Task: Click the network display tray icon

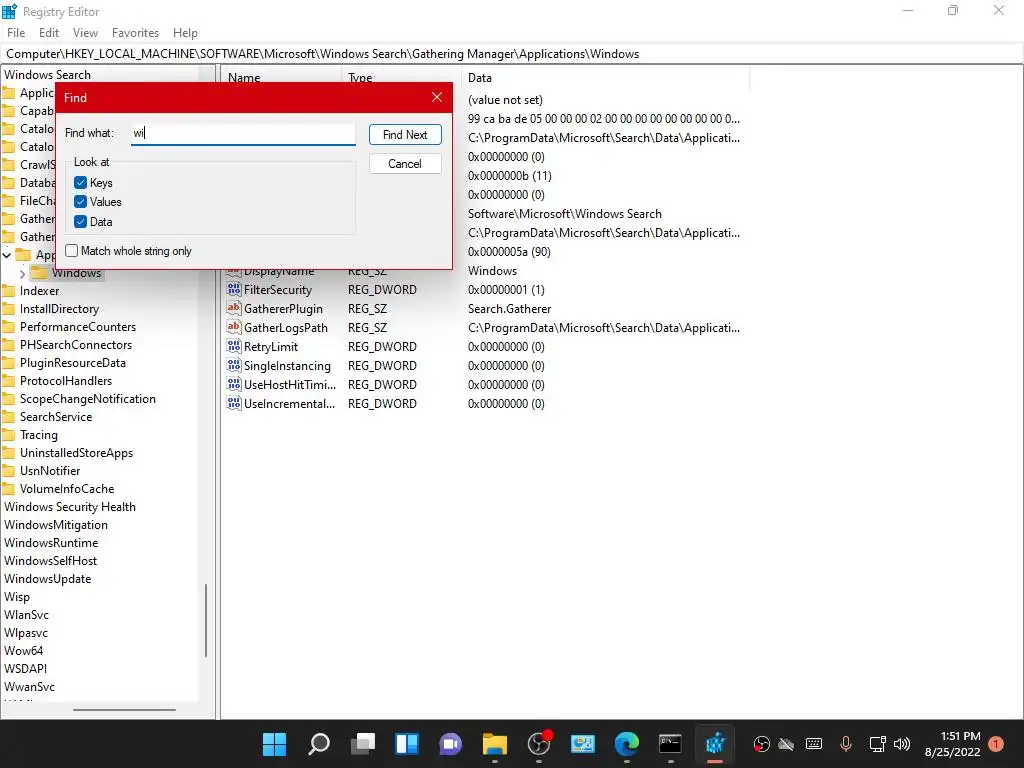Action: (877, 744)
